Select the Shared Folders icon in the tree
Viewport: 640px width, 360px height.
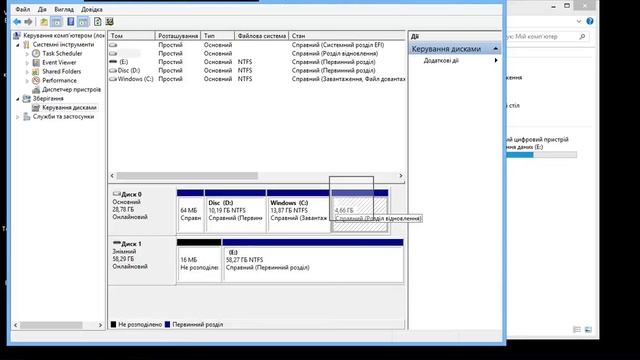click(36, 71)
